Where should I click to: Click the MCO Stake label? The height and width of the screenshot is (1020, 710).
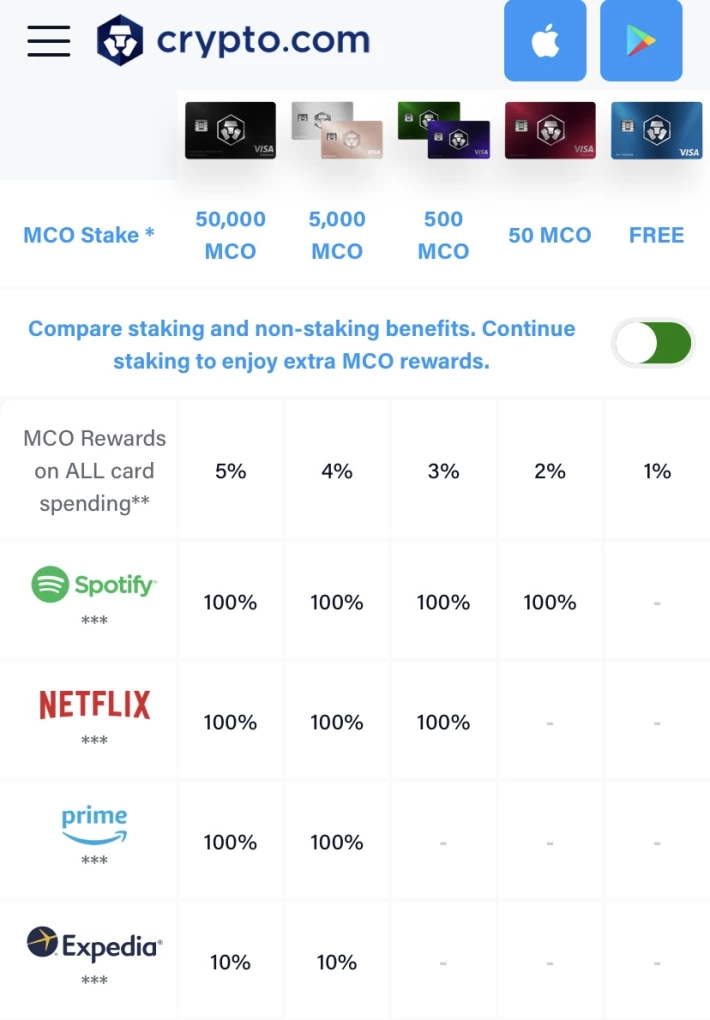tap(89, 235)
